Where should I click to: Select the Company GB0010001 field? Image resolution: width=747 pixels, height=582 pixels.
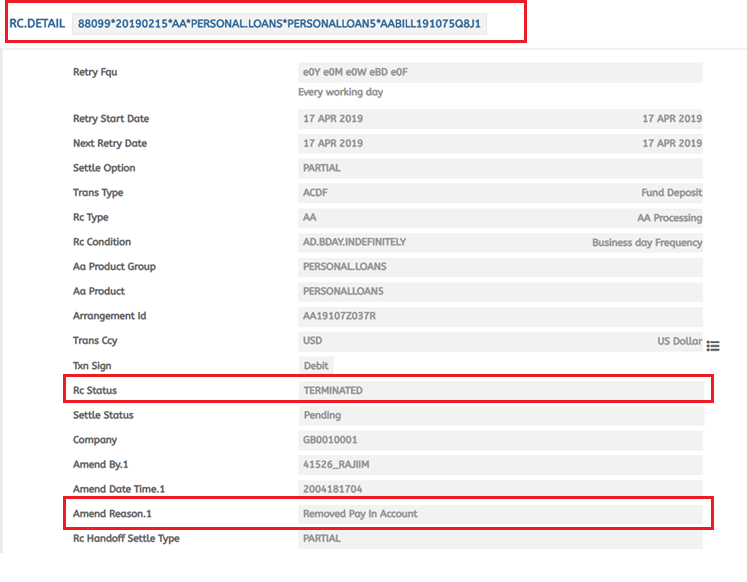click(x=500, y=440)
